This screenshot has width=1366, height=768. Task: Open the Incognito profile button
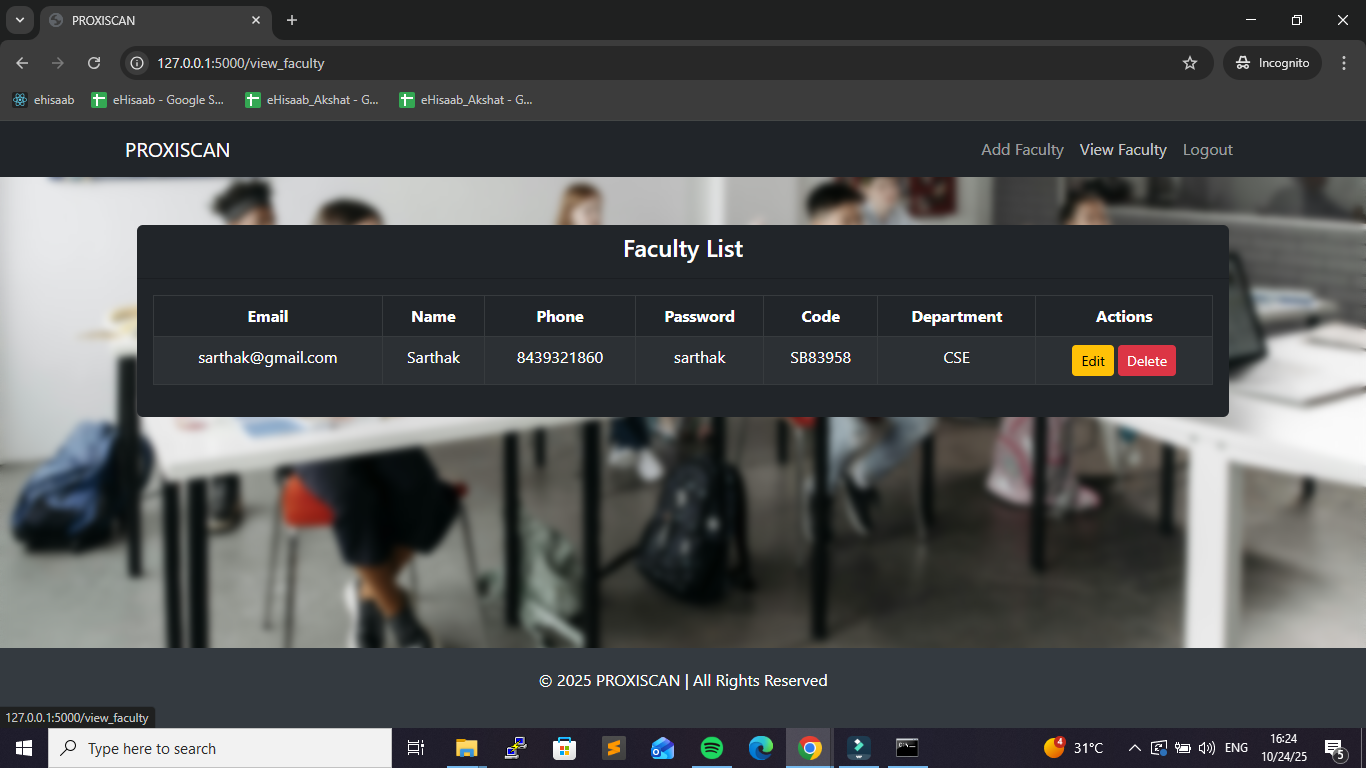[x=1272, y=63]
